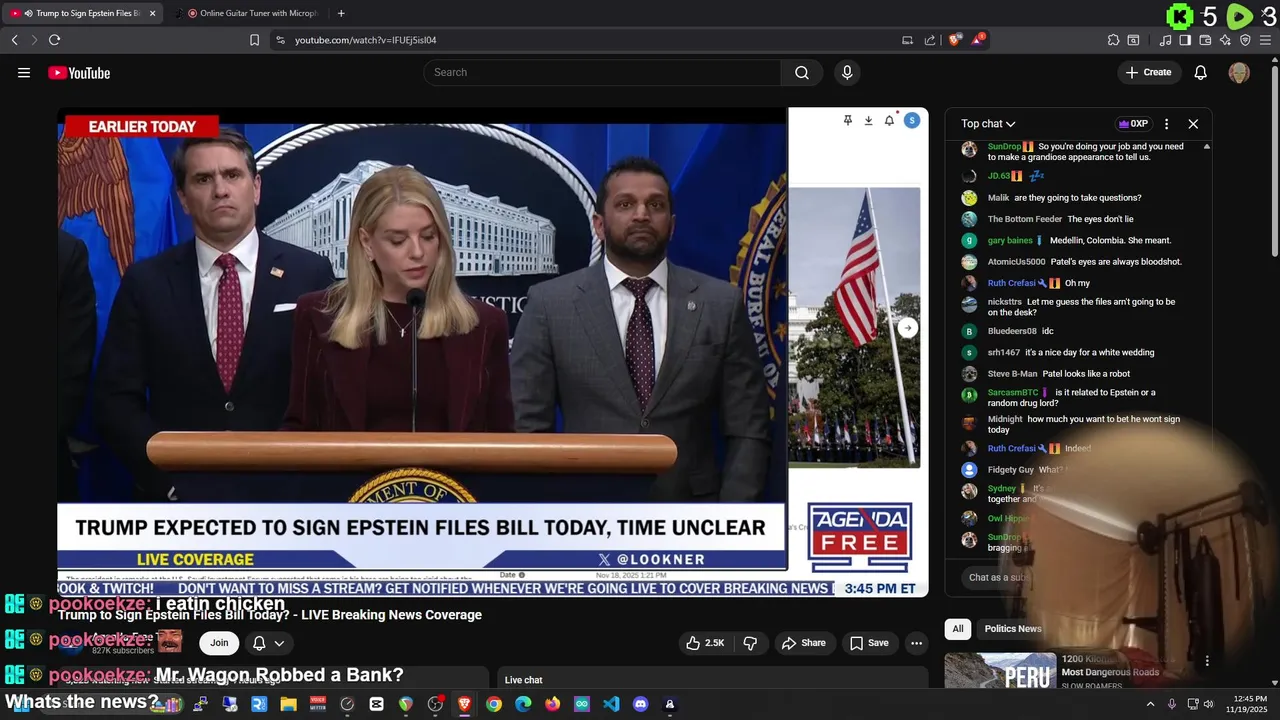
Task: Launch Google Chrome from the taskbar
Action: click(494, 704)
